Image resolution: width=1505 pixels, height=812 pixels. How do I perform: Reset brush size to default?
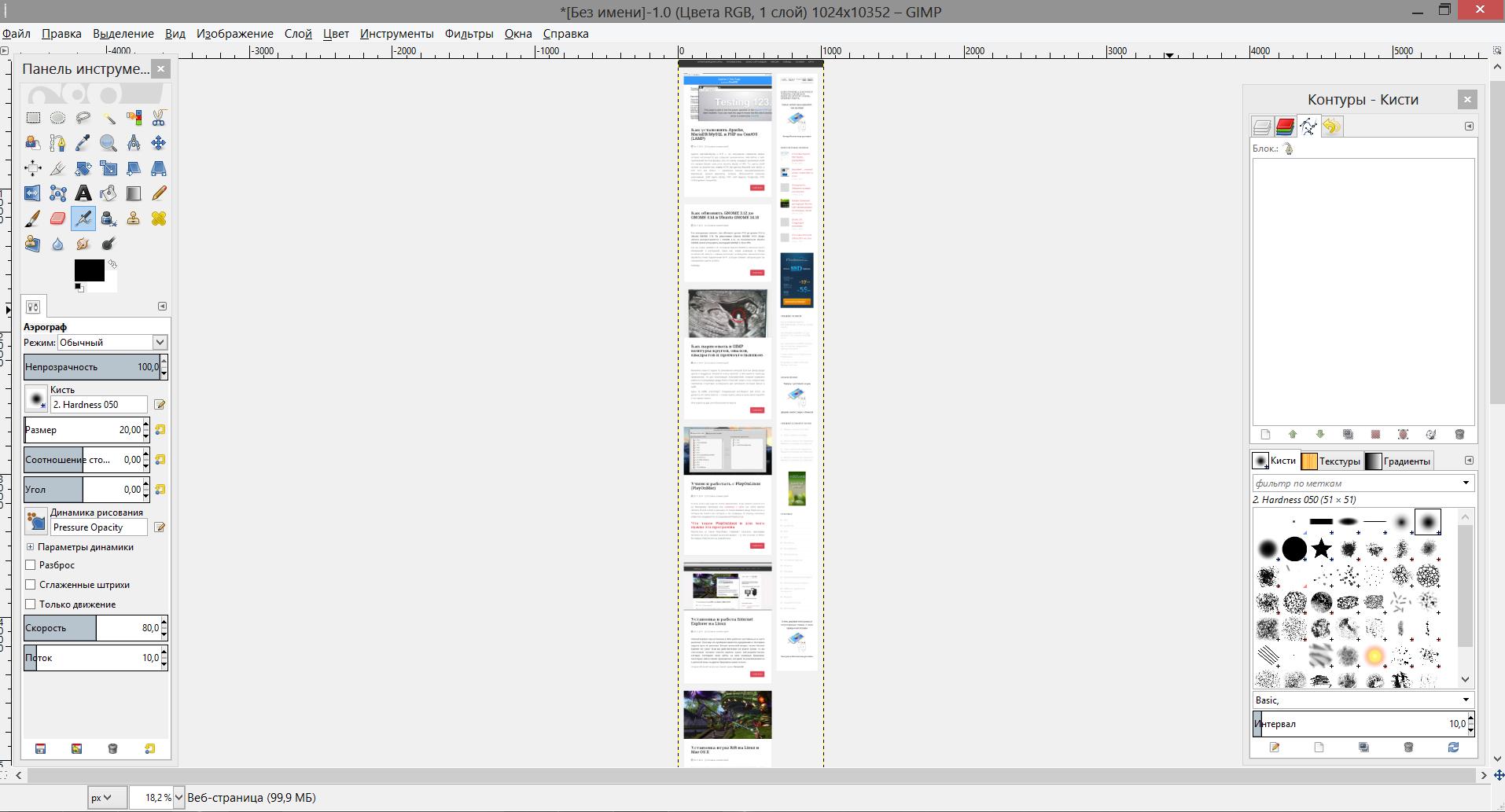160,430
